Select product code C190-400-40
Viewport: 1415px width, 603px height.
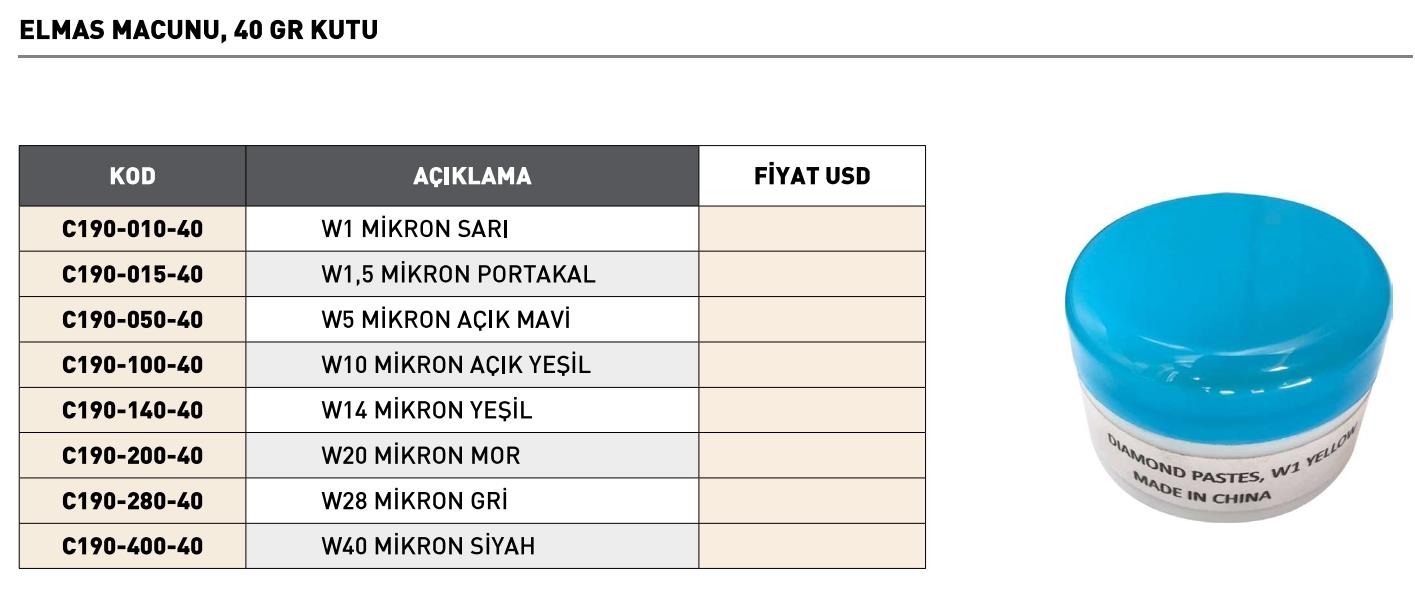(x=132, y=546)
